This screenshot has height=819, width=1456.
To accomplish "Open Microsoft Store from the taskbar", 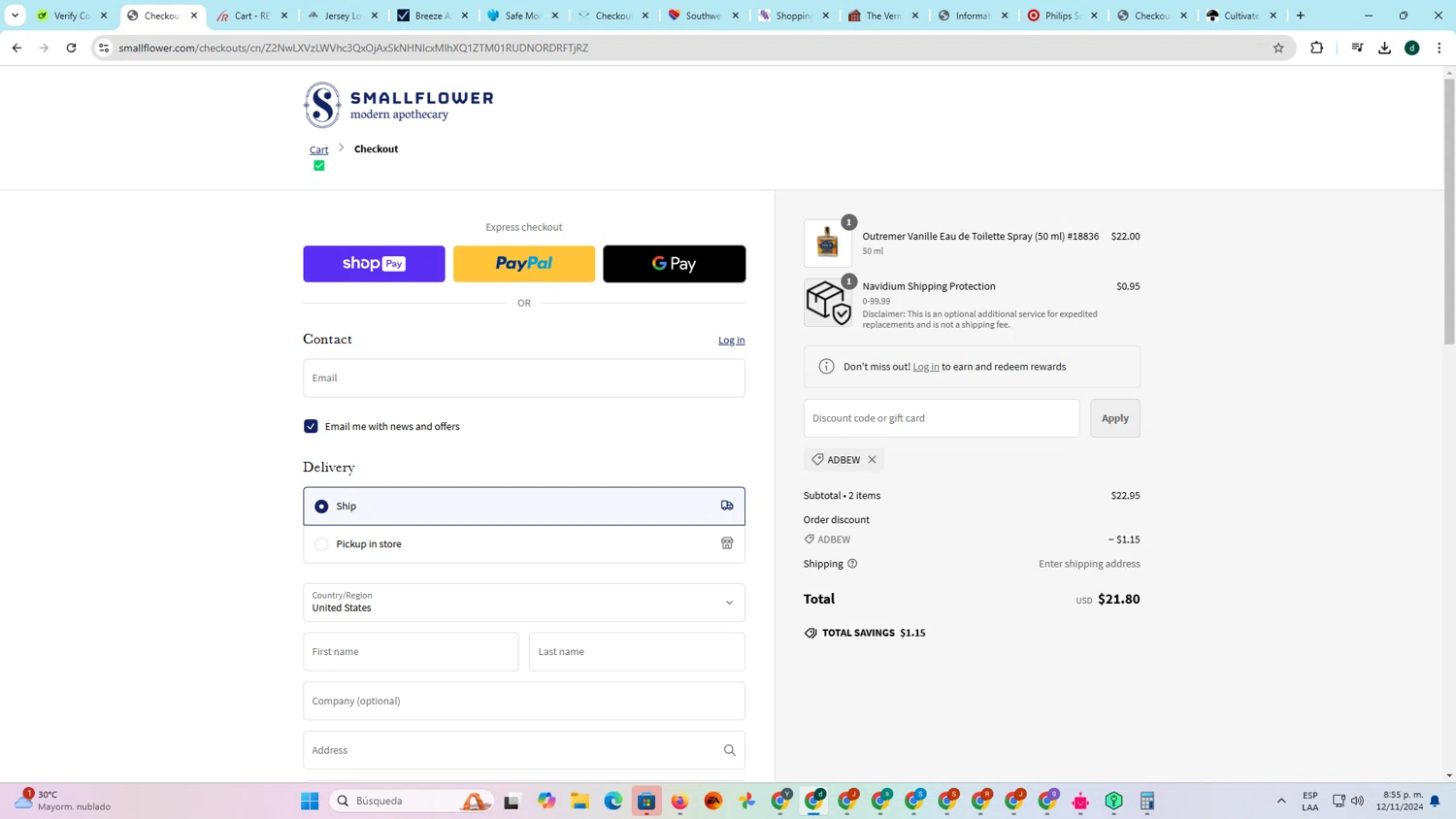I will 646,802.
